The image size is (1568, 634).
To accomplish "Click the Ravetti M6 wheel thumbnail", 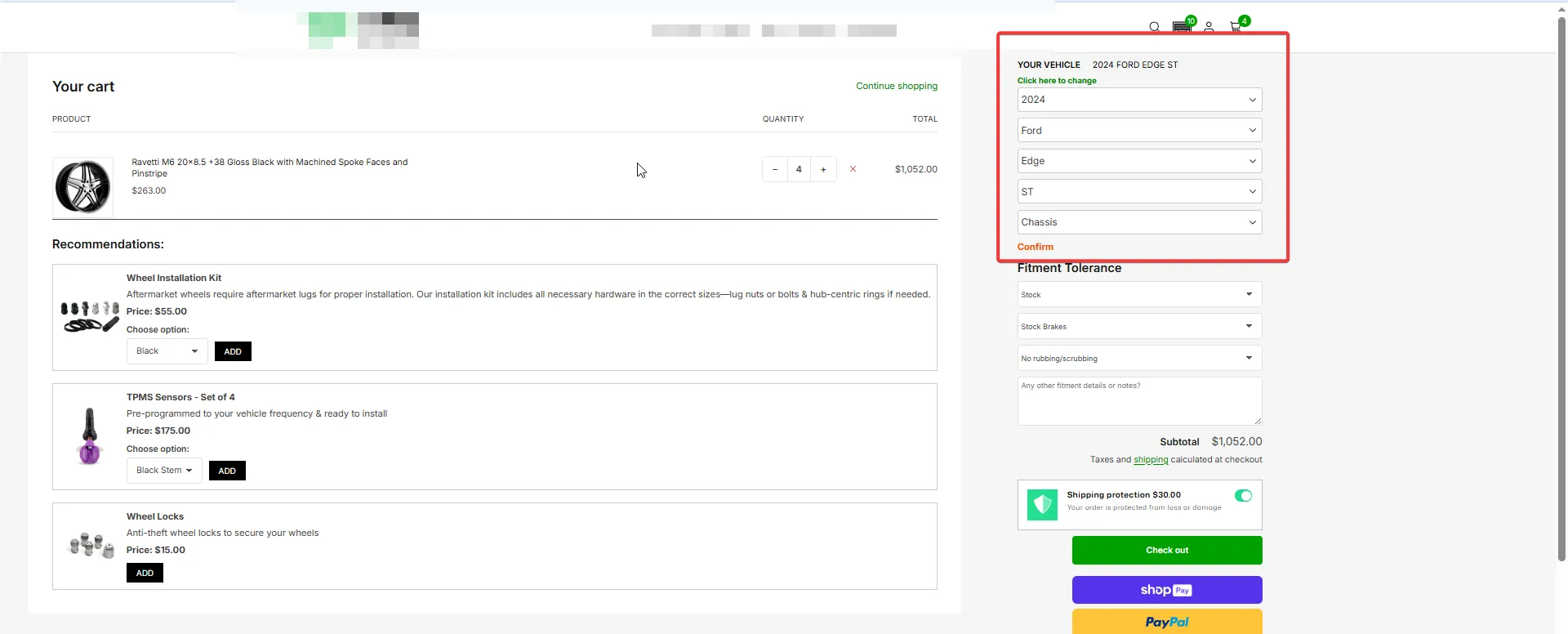I will click(82, 187).
